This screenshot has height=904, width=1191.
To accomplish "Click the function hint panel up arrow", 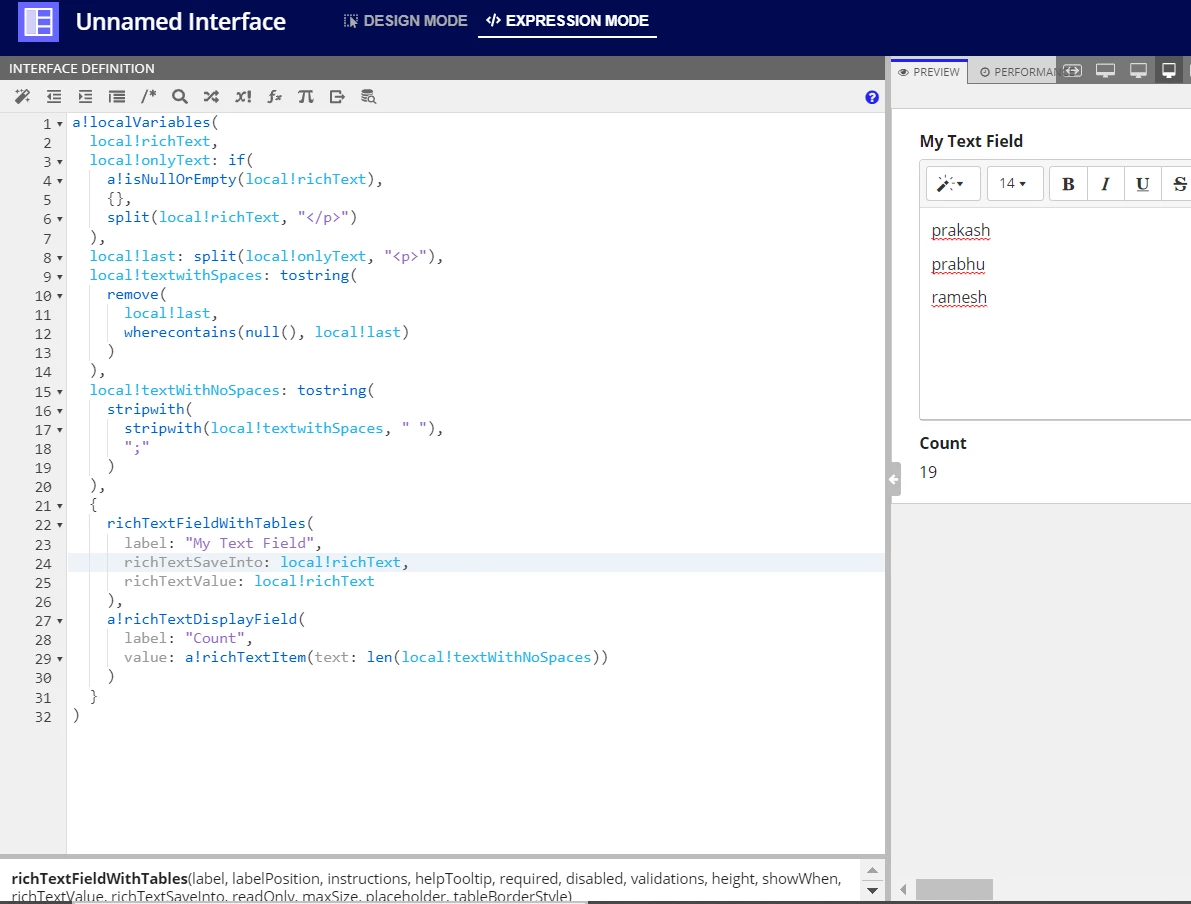I will [x=872, y=871].
